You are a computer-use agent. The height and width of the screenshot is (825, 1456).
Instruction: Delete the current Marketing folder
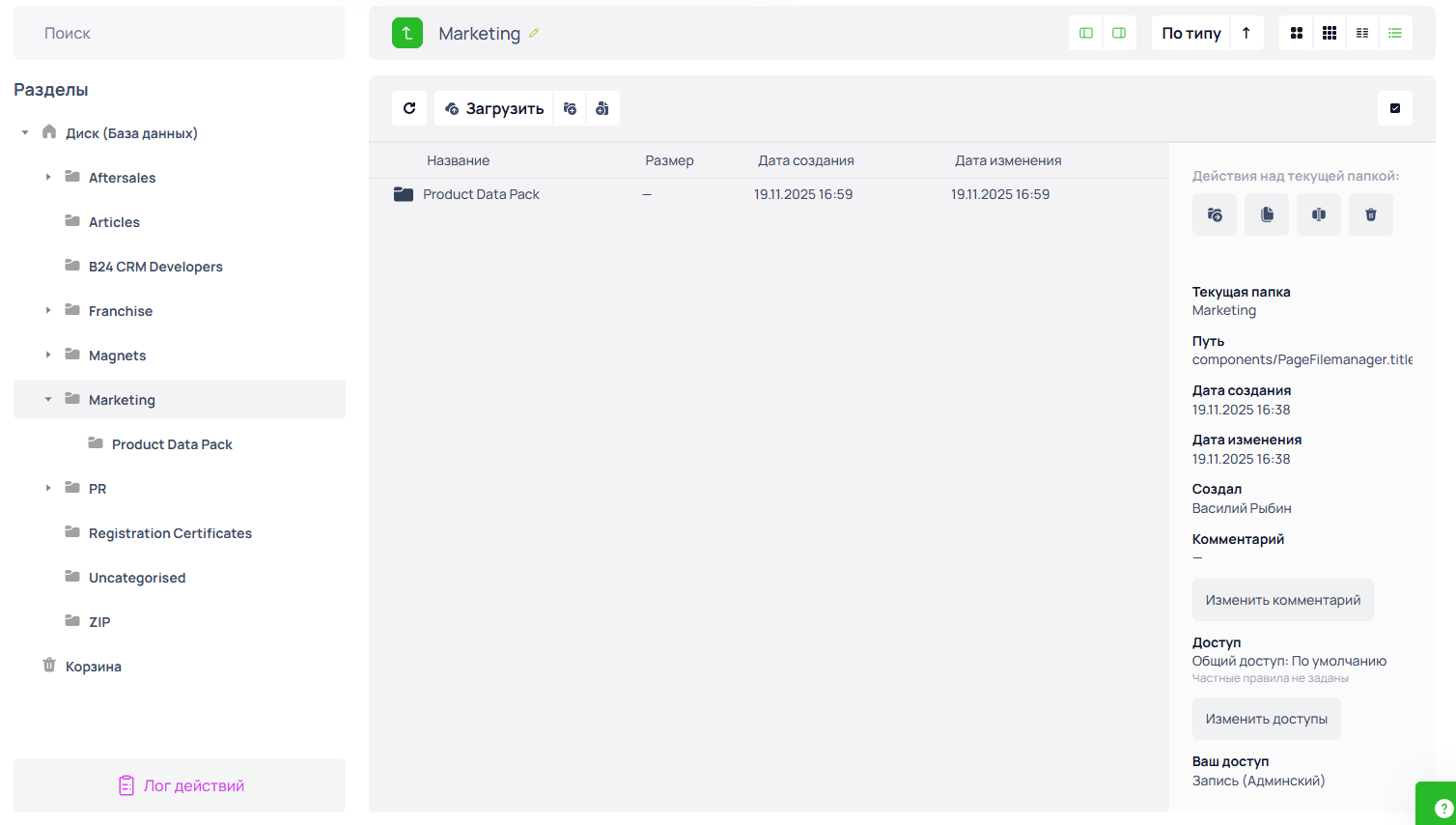point(1371,214)
